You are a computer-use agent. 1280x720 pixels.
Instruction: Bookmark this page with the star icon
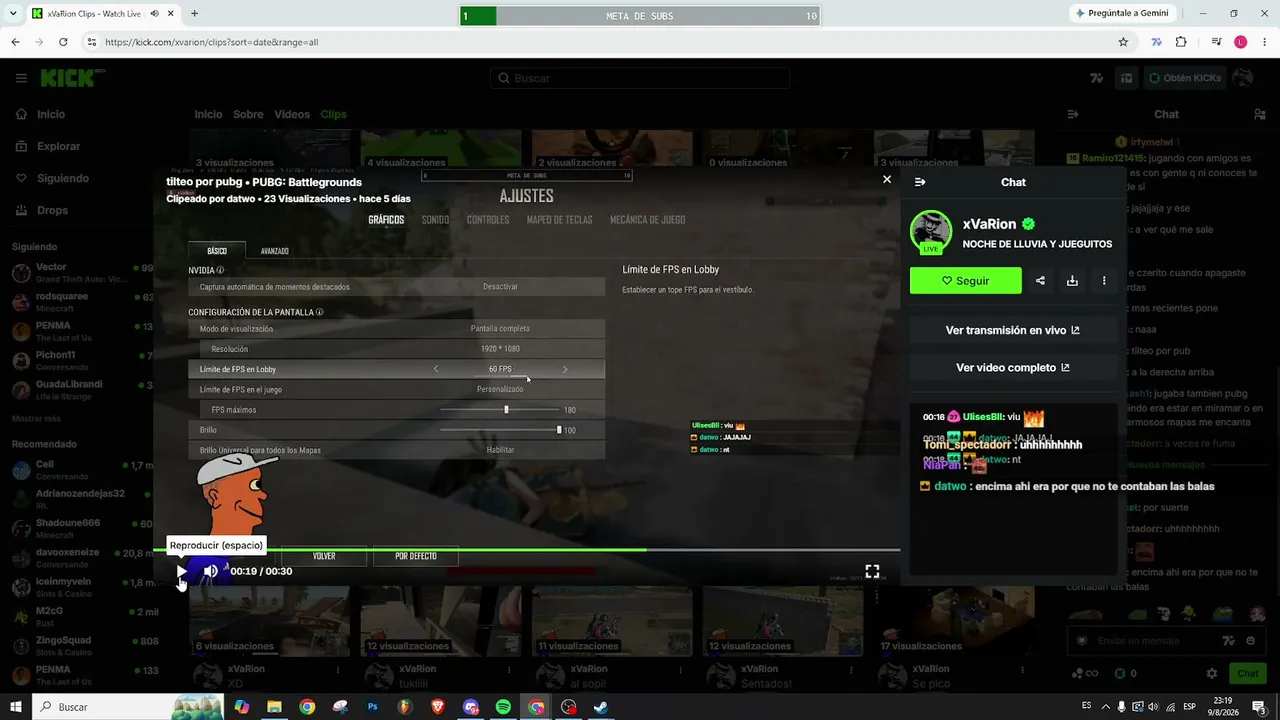click(1123, 42)
